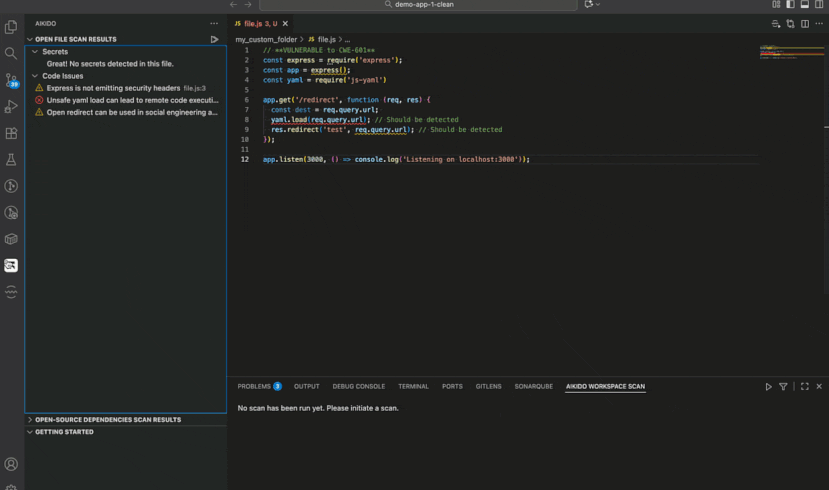Toggle the secondary sidebar visibility
The height and width of the screenshot is (490, 829).
pyautogui.click(x=818, y=5)
